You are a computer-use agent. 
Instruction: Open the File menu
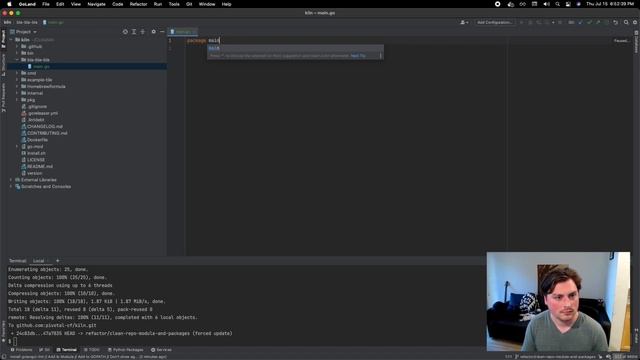[46, 4]
